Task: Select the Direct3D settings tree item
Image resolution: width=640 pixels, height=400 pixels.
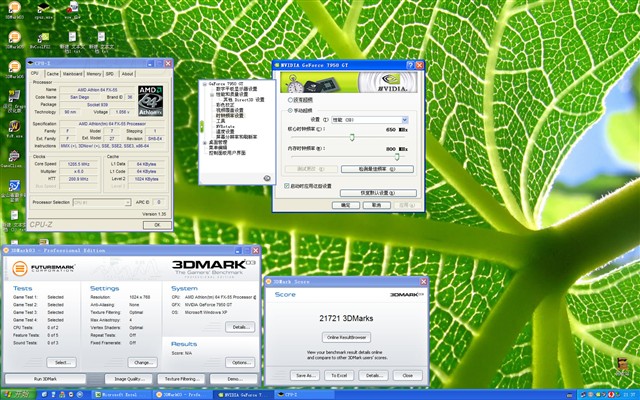Action: tap(244, 100)
